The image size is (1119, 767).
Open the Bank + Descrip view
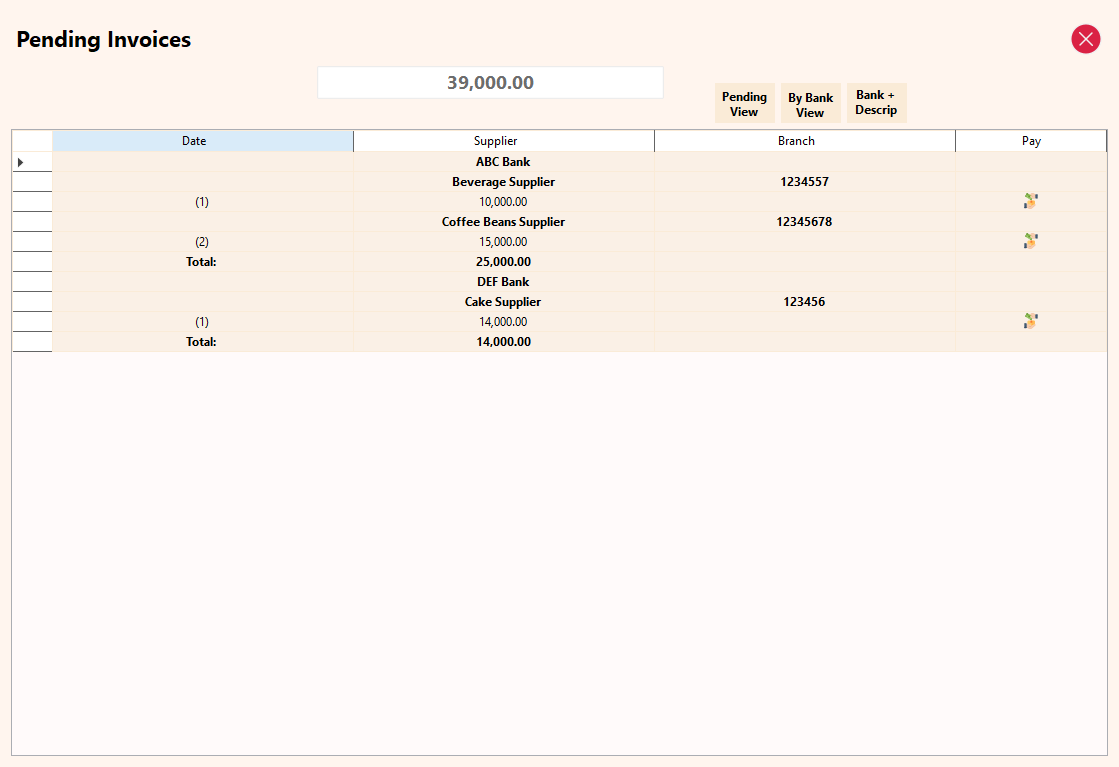876,103
